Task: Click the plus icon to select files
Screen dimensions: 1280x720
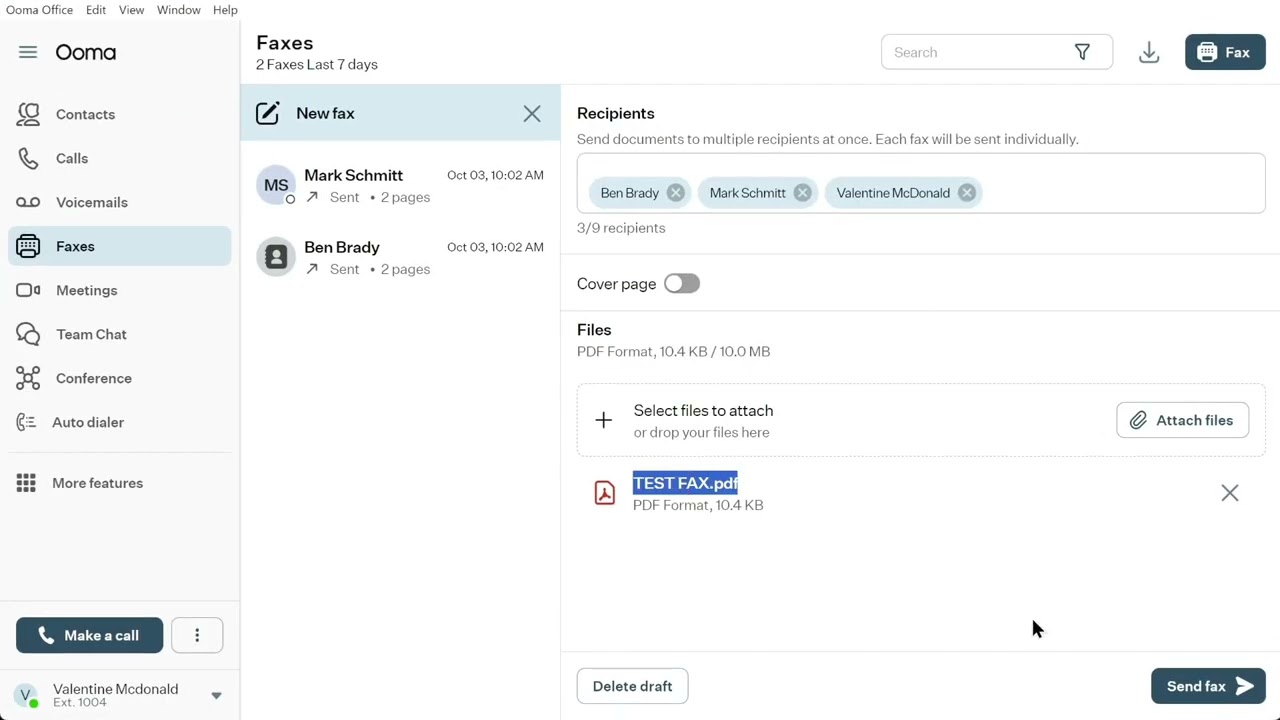Action: (603, 421)
